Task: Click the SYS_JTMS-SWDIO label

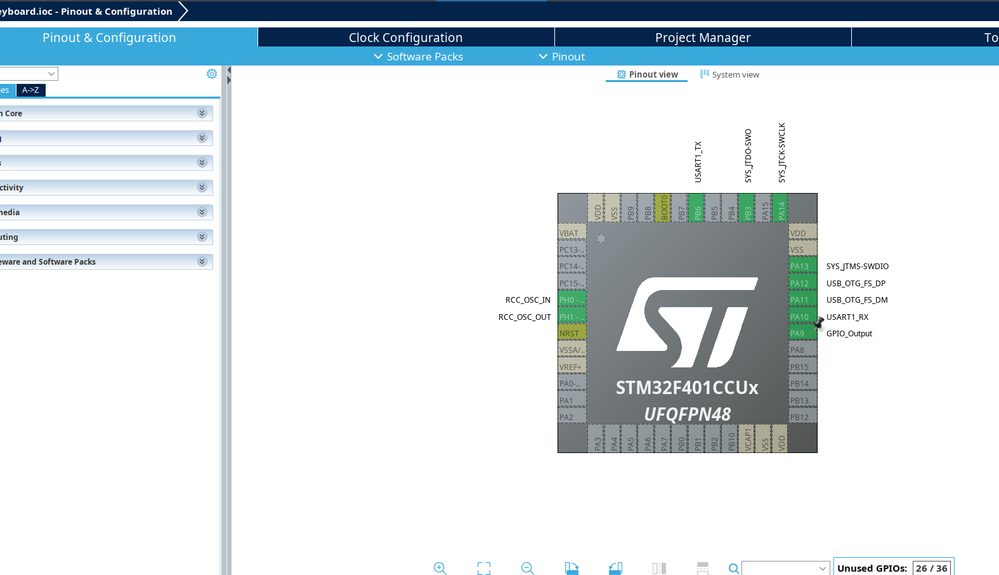Action: 857,266
